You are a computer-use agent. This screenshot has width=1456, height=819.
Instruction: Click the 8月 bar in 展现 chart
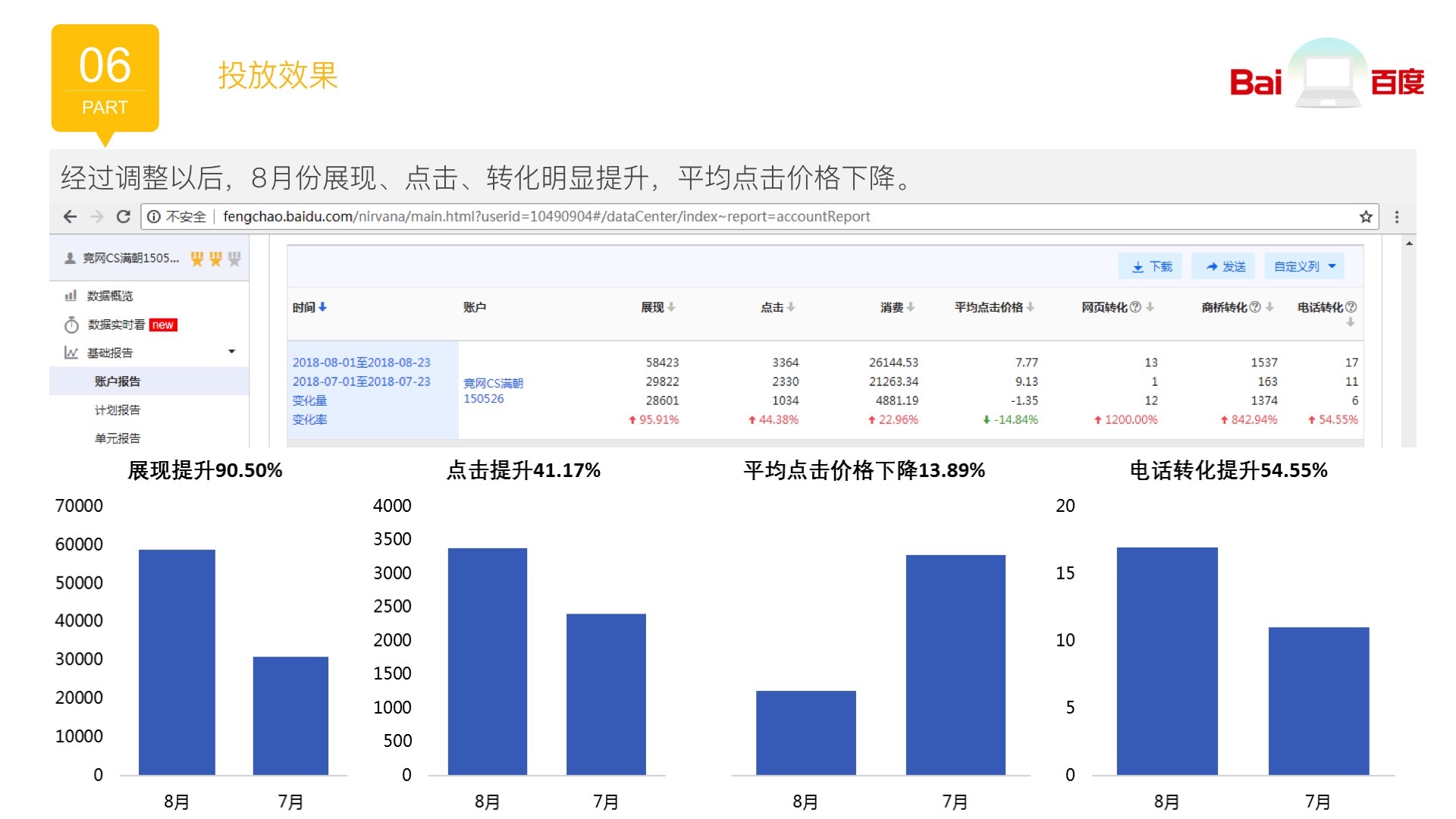click(177, 662)
